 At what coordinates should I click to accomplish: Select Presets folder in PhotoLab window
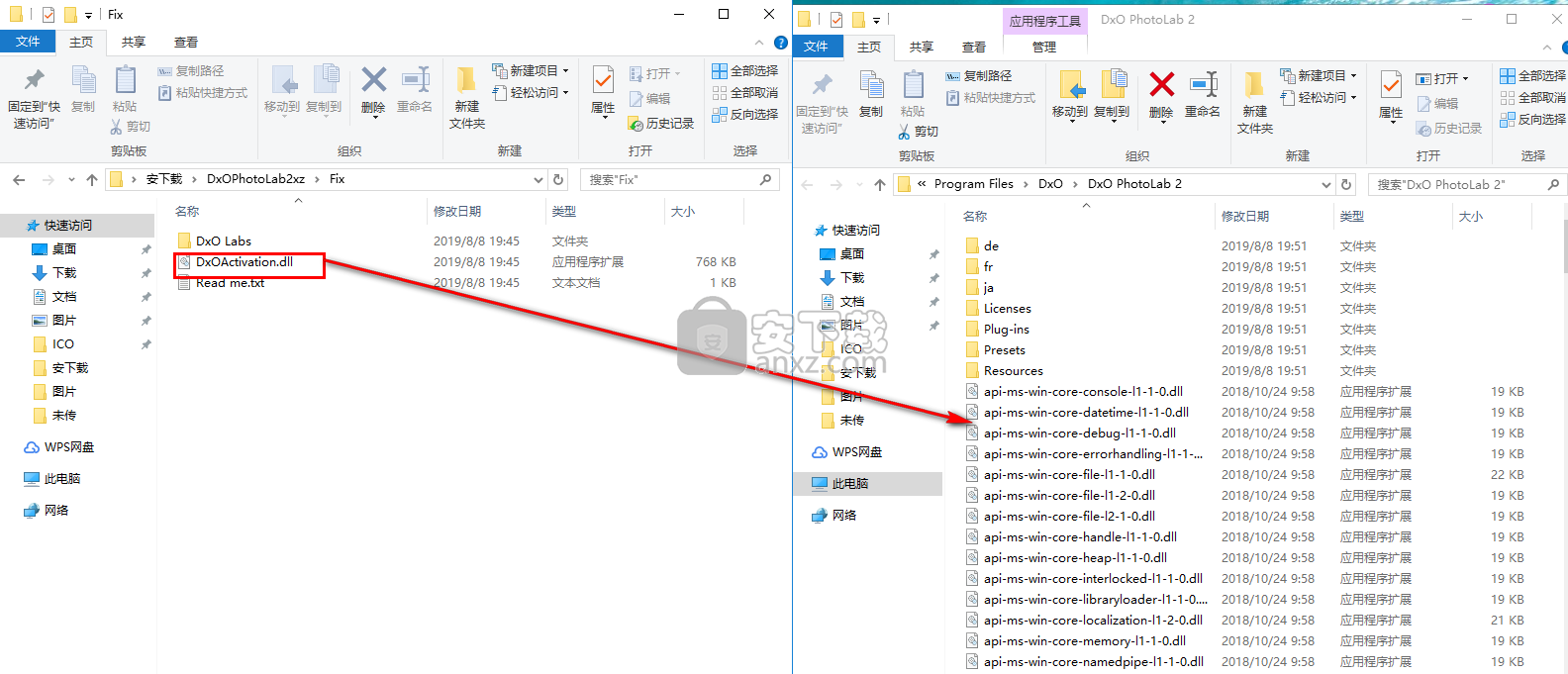click(x=1005, y=350)
